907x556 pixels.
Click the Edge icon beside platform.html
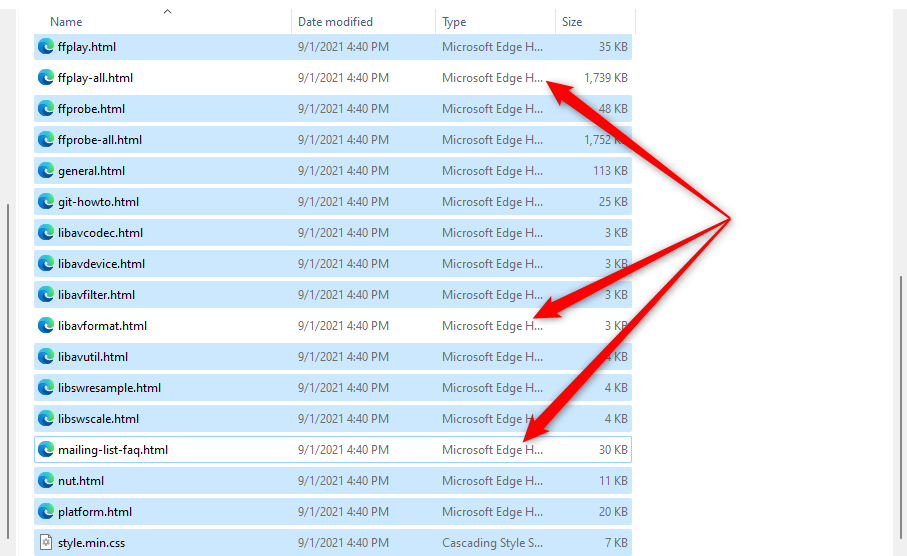click(46, 511)
